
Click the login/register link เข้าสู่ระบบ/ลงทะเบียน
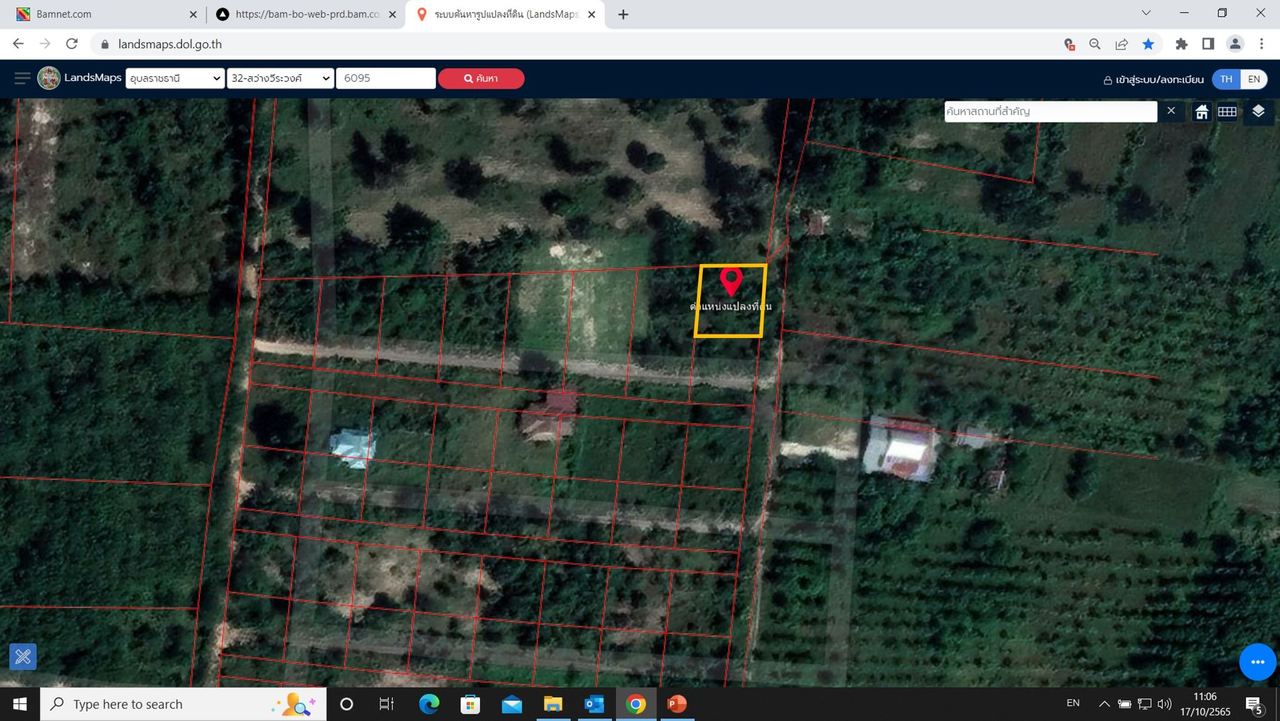coord(1153,79)
